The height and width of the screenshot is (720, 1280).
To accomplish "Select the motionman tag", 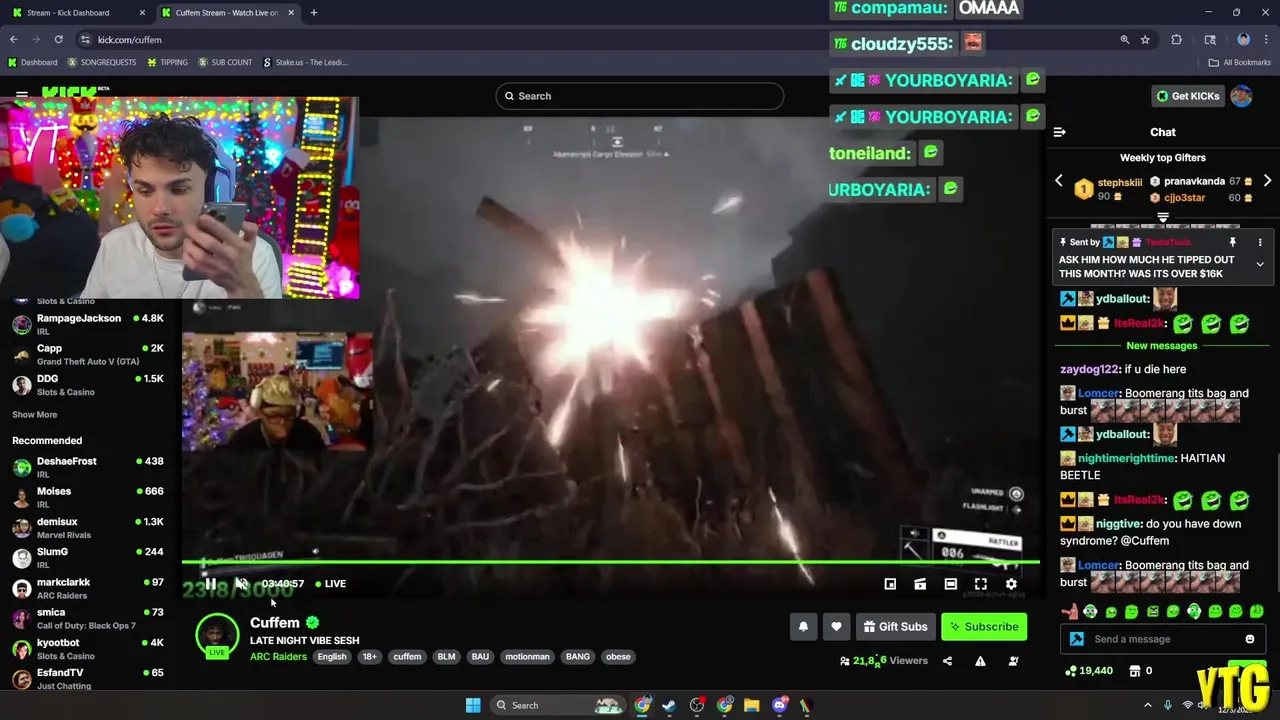I will coord(527,657).
